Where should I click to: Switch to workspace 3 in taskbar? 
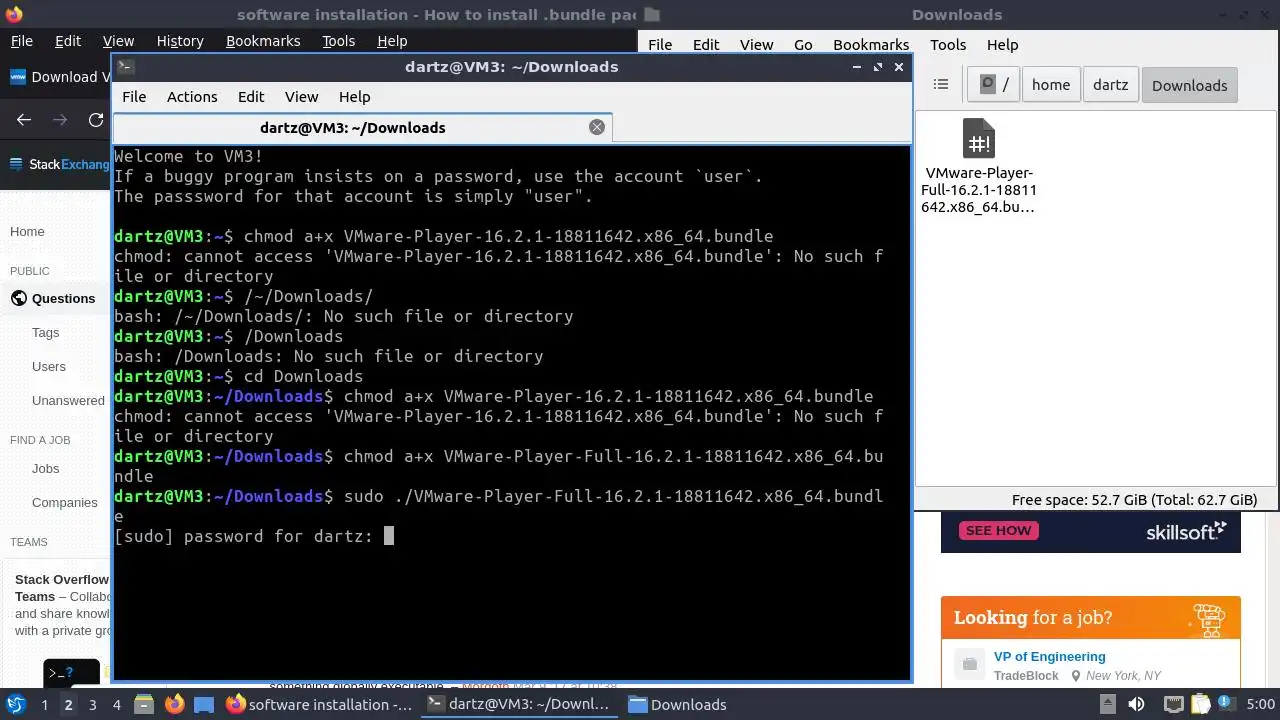click(x=92, y=704)
